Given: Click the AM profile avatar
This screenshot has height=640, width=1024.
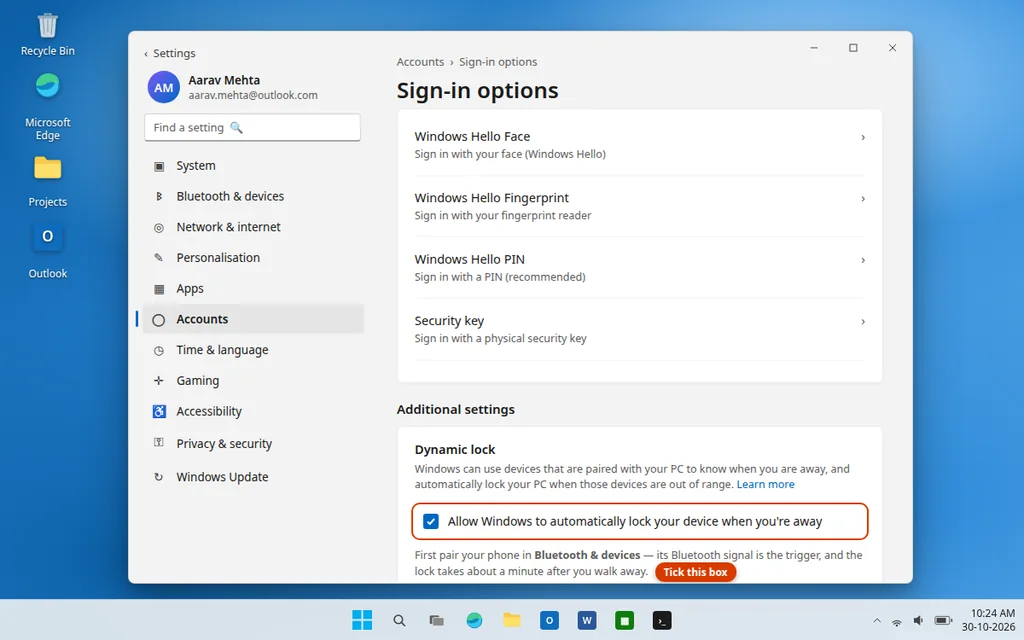Looking at the screenshot, I should pos(163,88).
